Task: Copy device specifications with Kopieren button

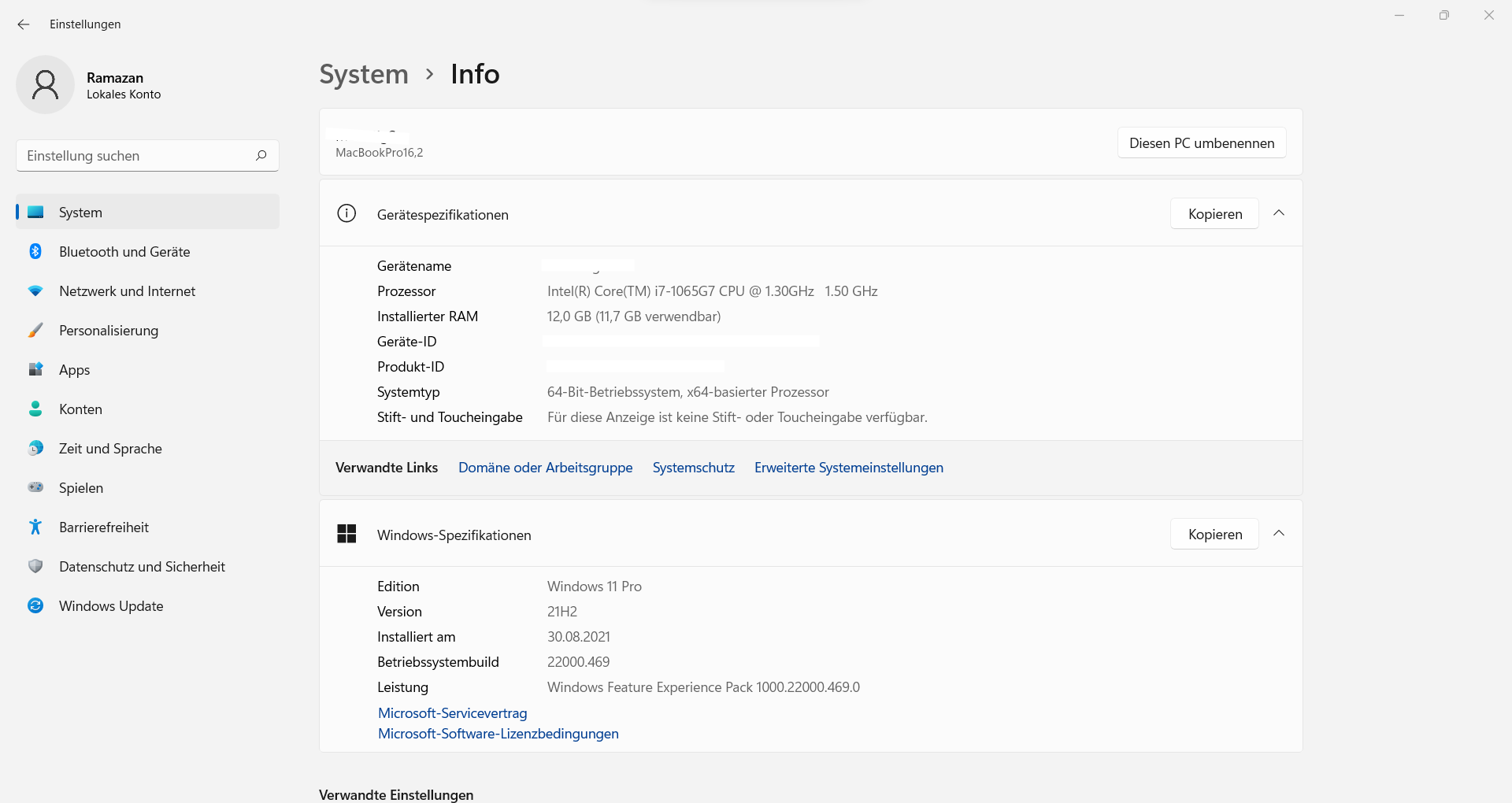Action: tap(1215, 213)
